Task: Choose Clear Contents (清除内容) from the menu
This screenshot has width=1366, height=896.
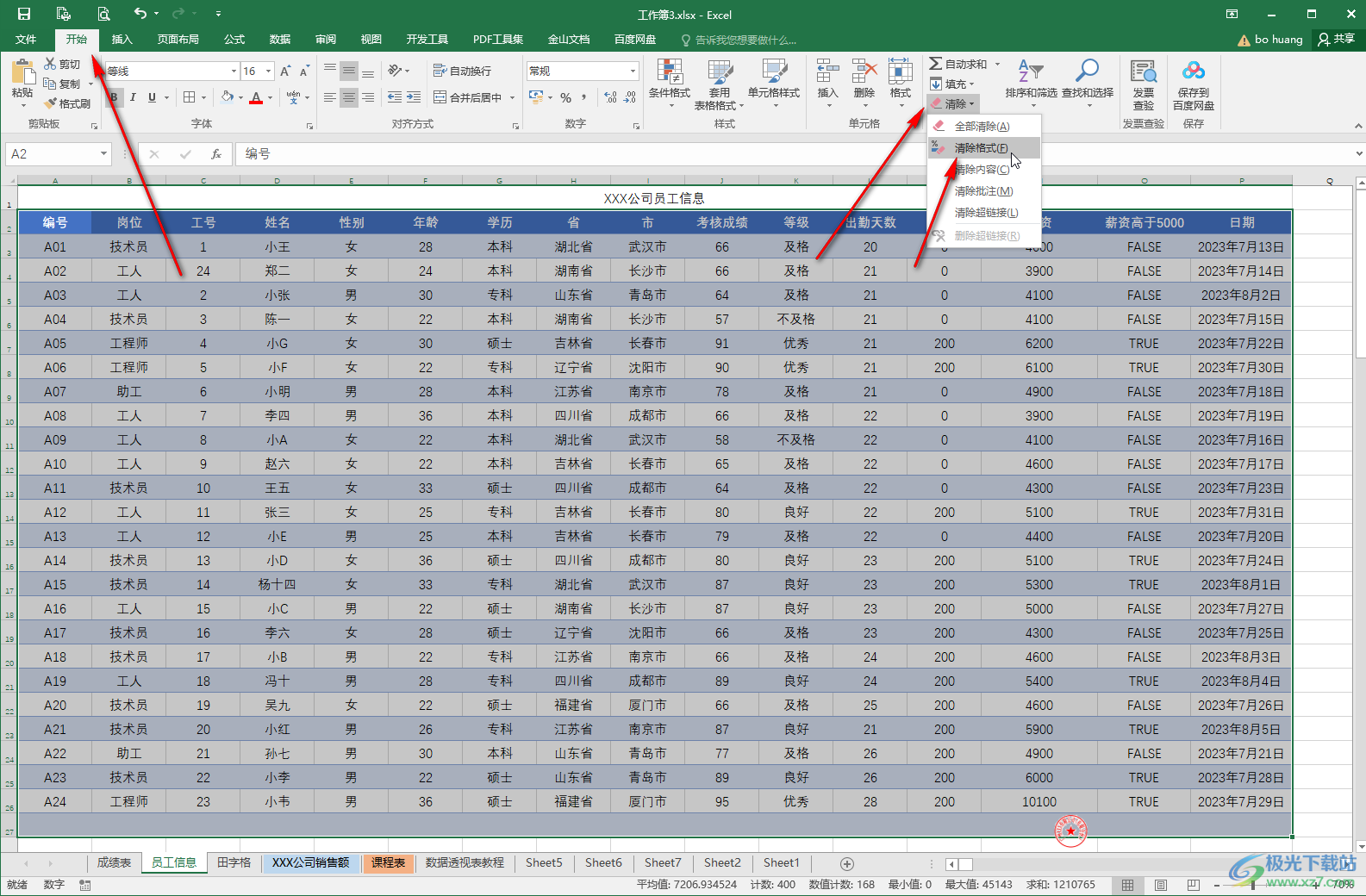Action: point(983,170)
